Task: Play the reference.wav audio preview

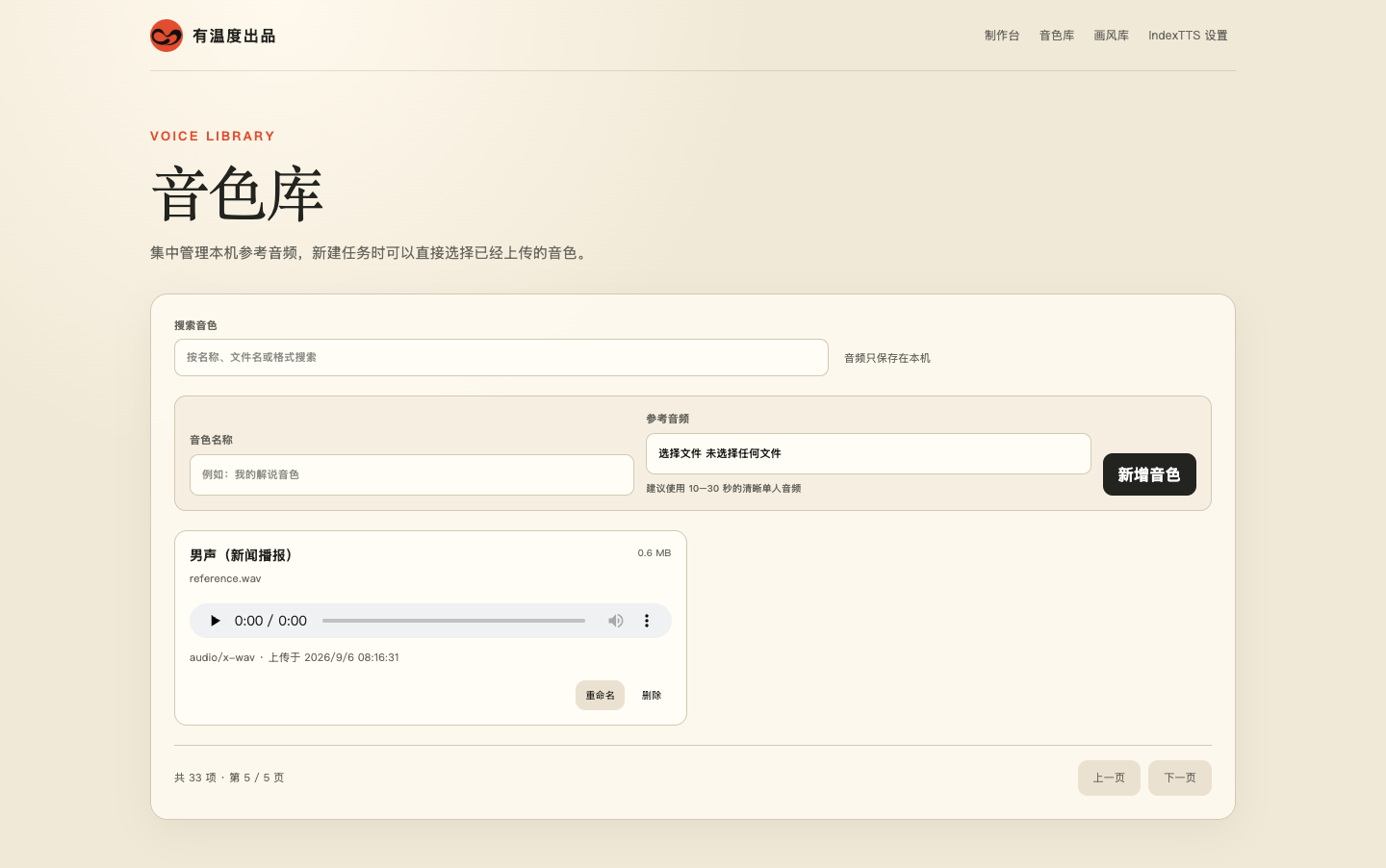Action: (x=215, y=621)
